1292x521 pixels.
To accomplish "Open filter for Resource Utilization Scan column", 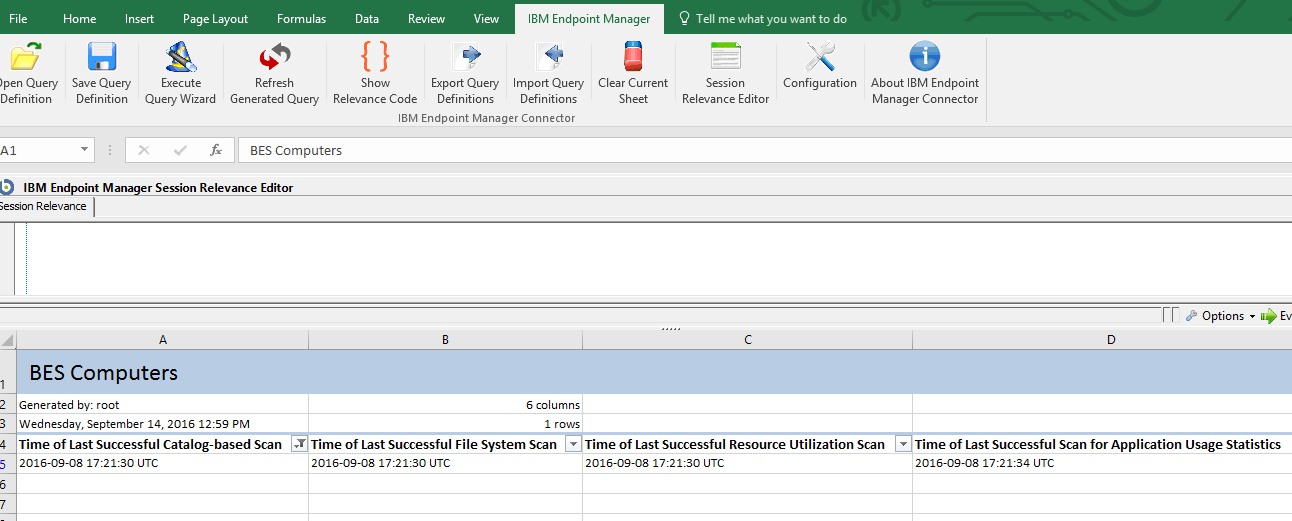I will coord(903,444).
